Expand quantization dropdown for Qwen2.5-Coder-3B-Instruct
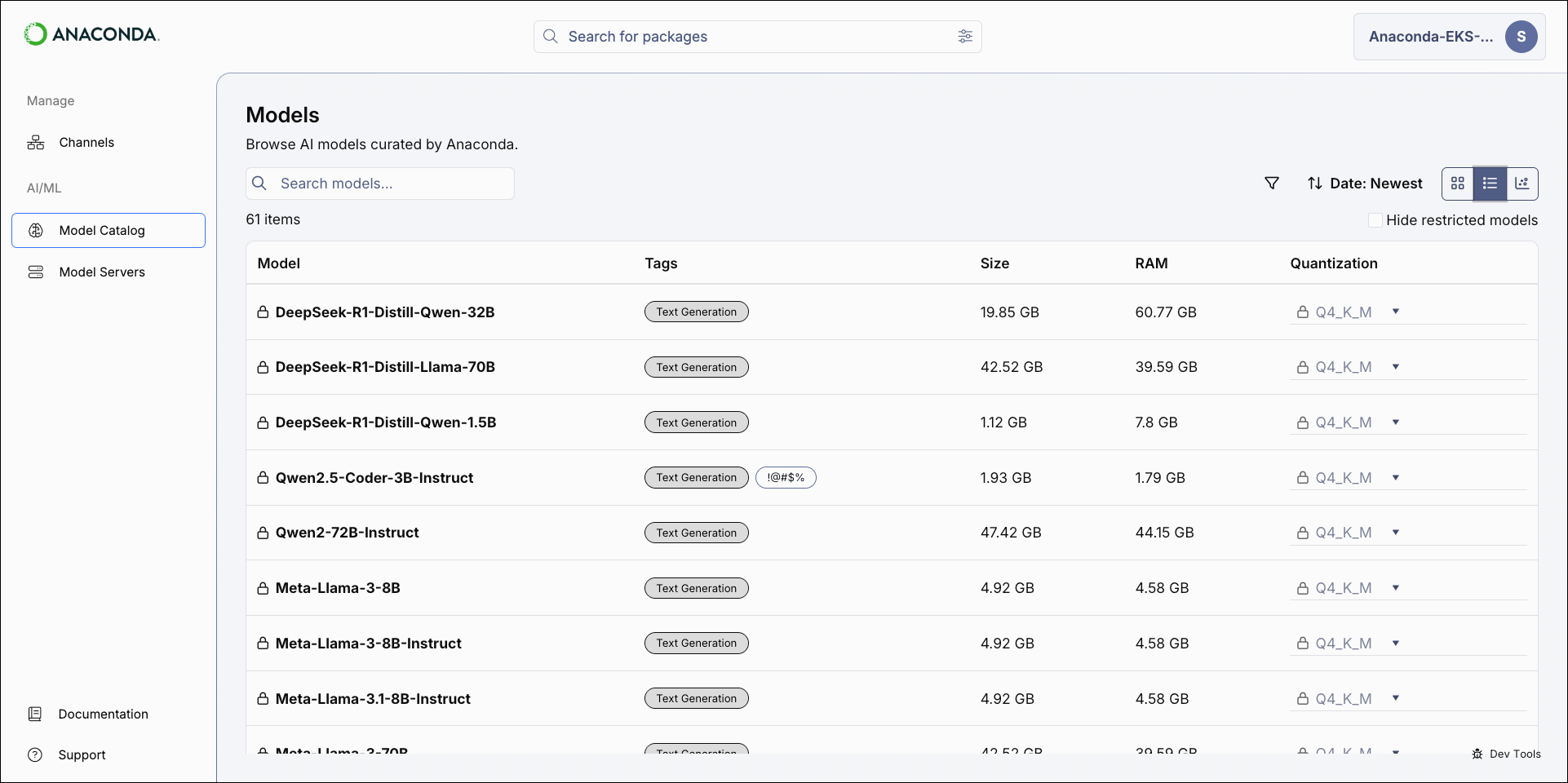Viewport: 1568px width, 783px height. coord(1396,478)
